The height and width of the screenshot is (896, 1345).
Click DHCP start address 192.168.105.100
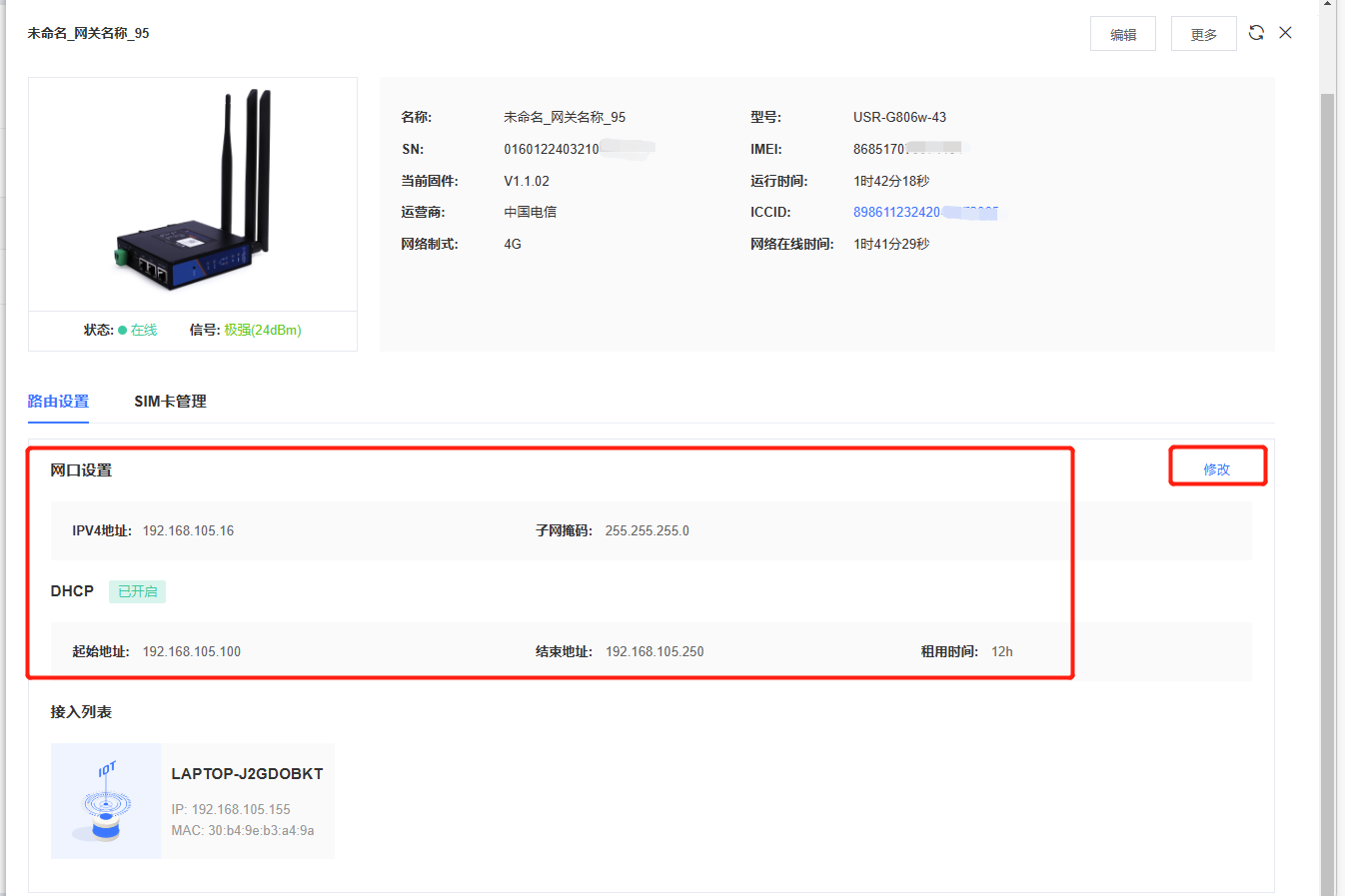[x=191, y=652]
